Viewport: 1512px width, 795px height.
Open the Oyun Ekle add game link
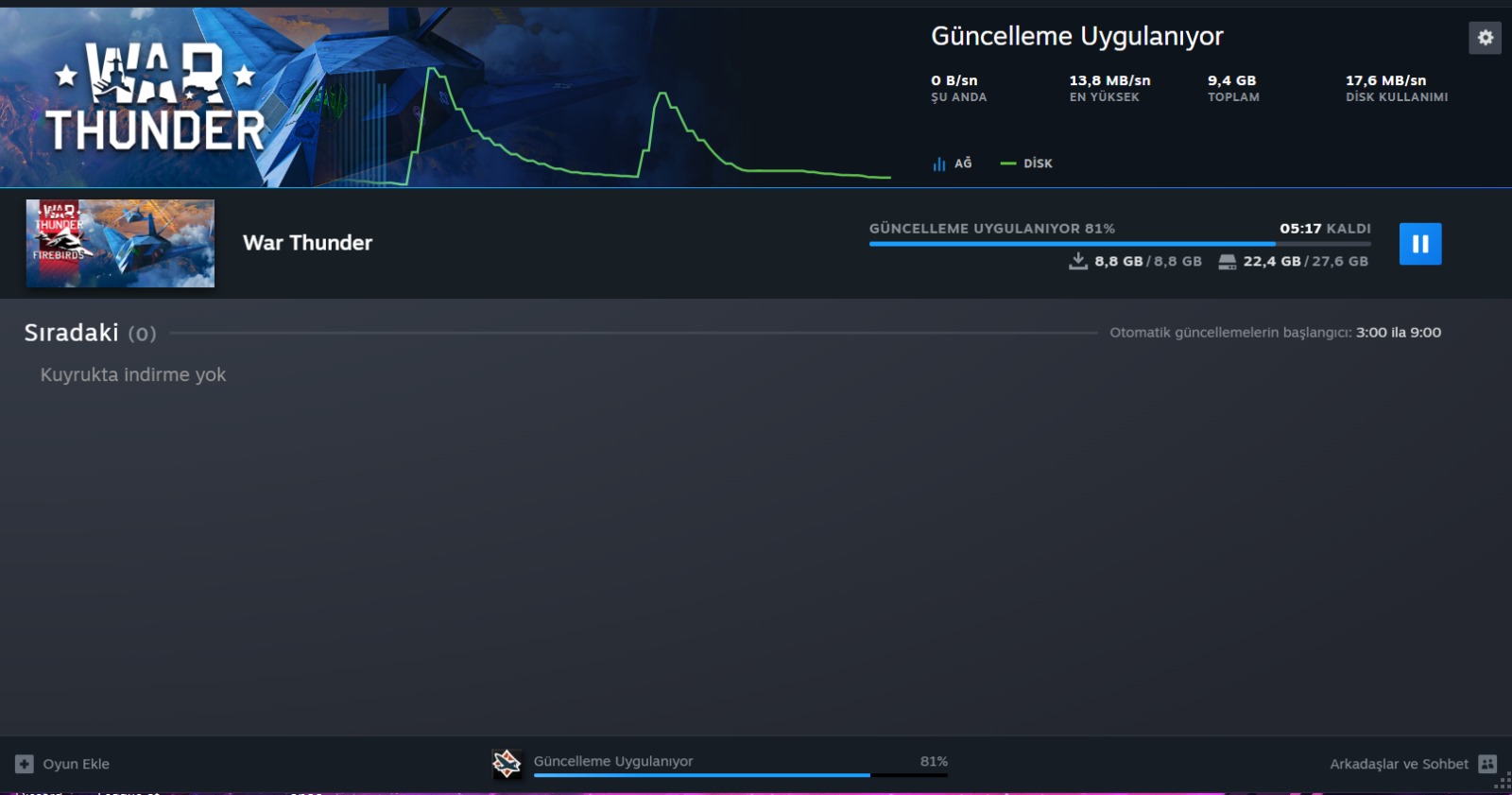pyautogui.click(x=76, y=764)
